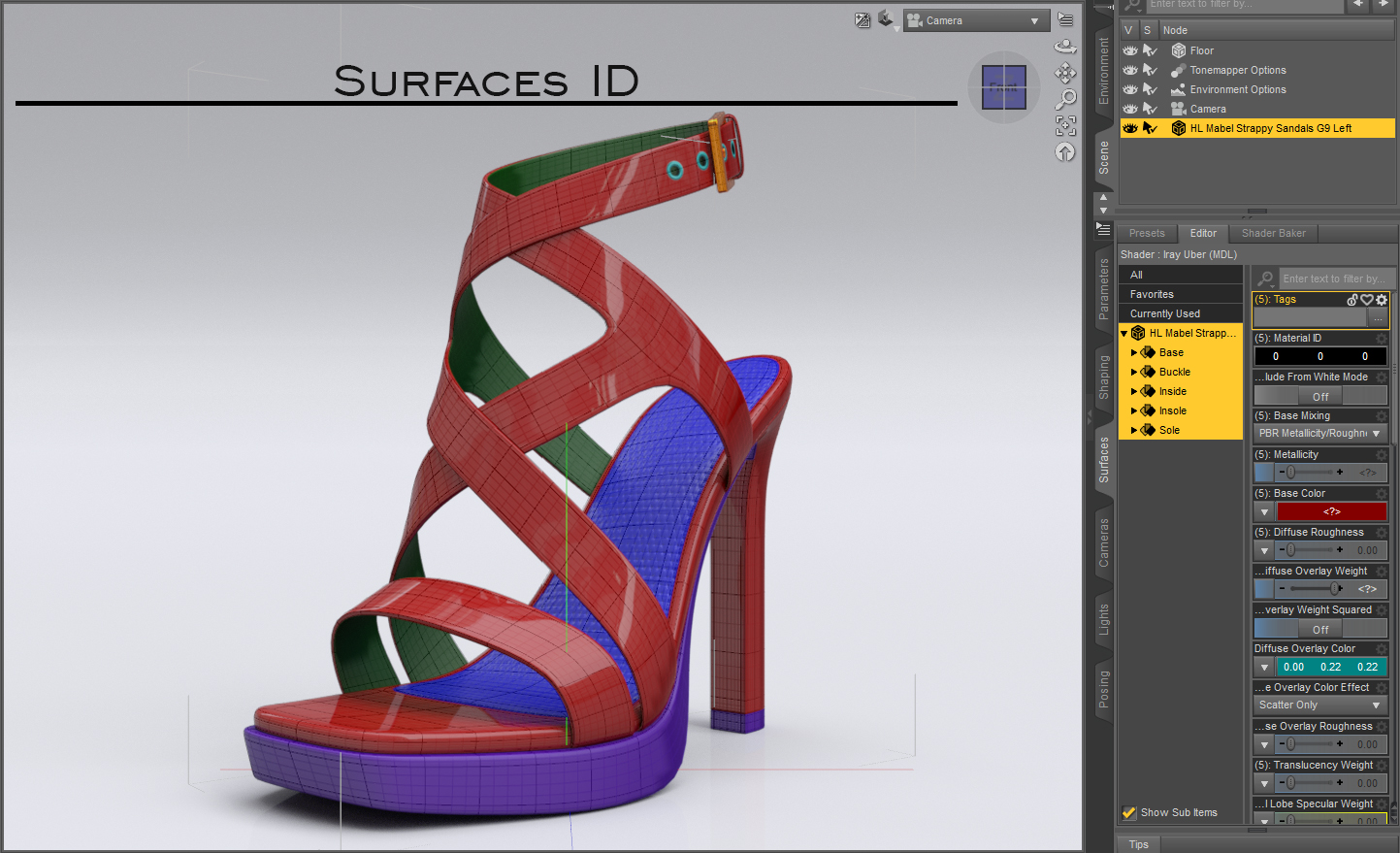The height and width of the screenshot is (853, 1400).
Task: Click the Tags property lock icon
Action: point(1352,300)
